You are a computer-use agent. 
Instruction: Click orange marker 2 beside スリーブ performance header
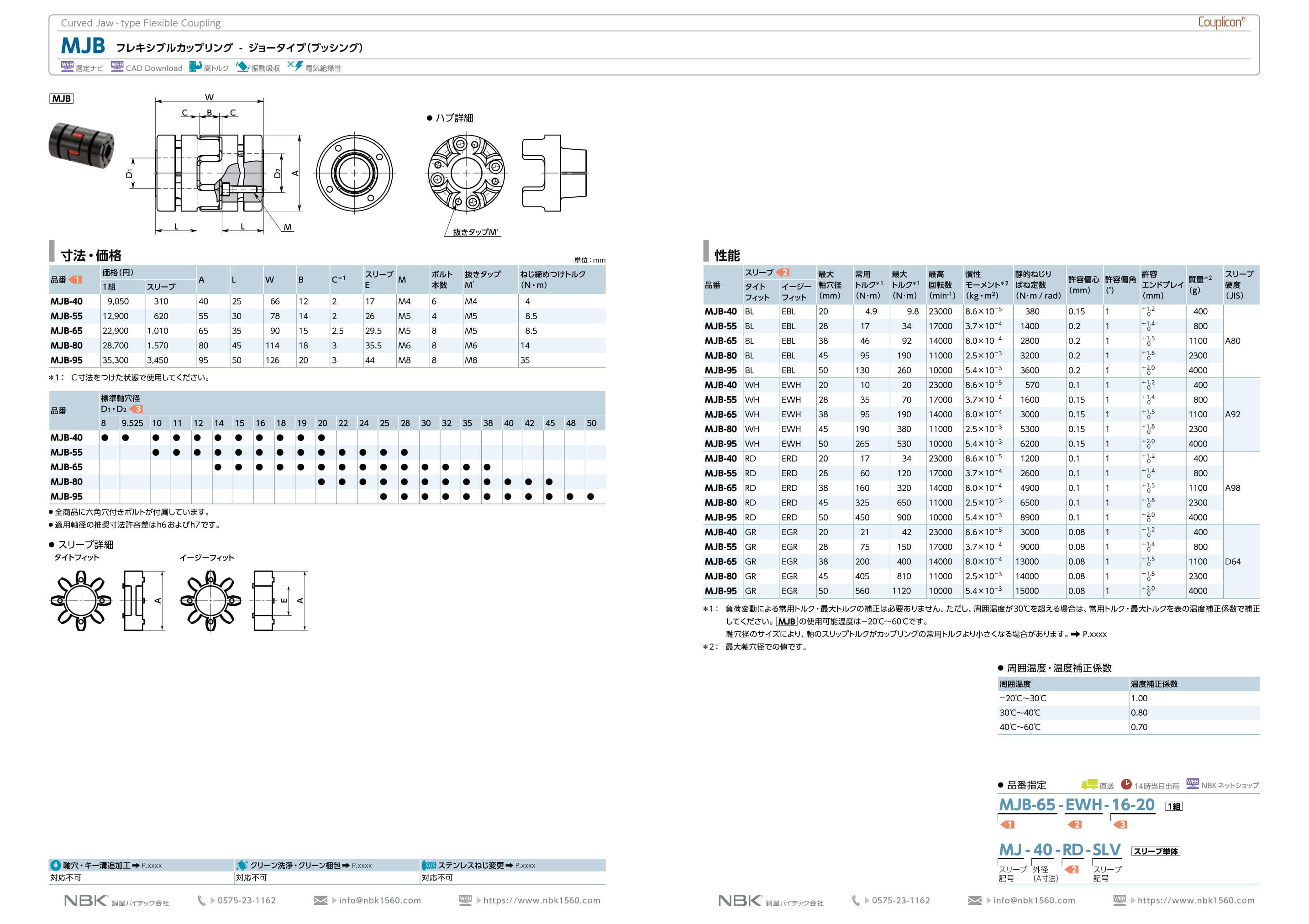coord(783,273)
